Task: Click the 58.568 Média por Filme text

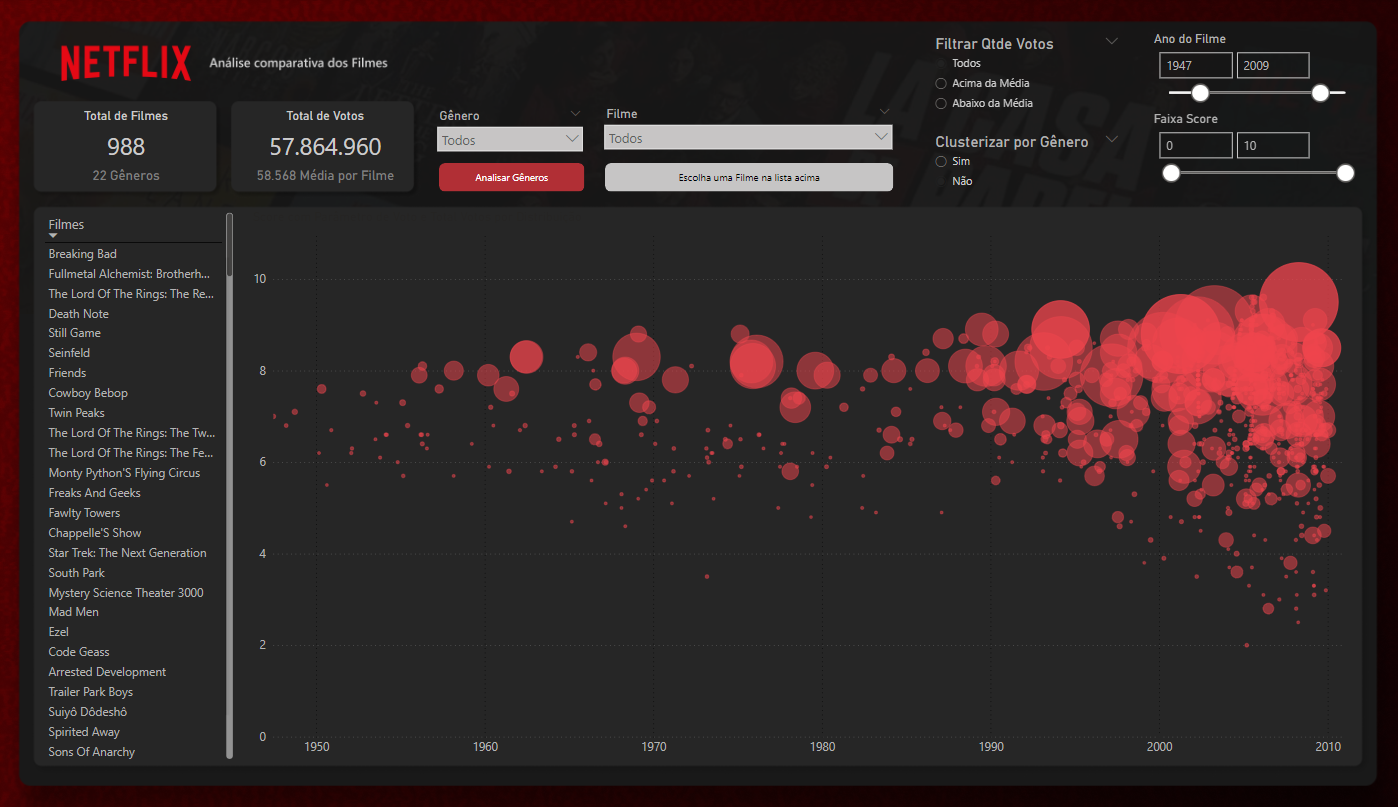Action: click(325, 176)
